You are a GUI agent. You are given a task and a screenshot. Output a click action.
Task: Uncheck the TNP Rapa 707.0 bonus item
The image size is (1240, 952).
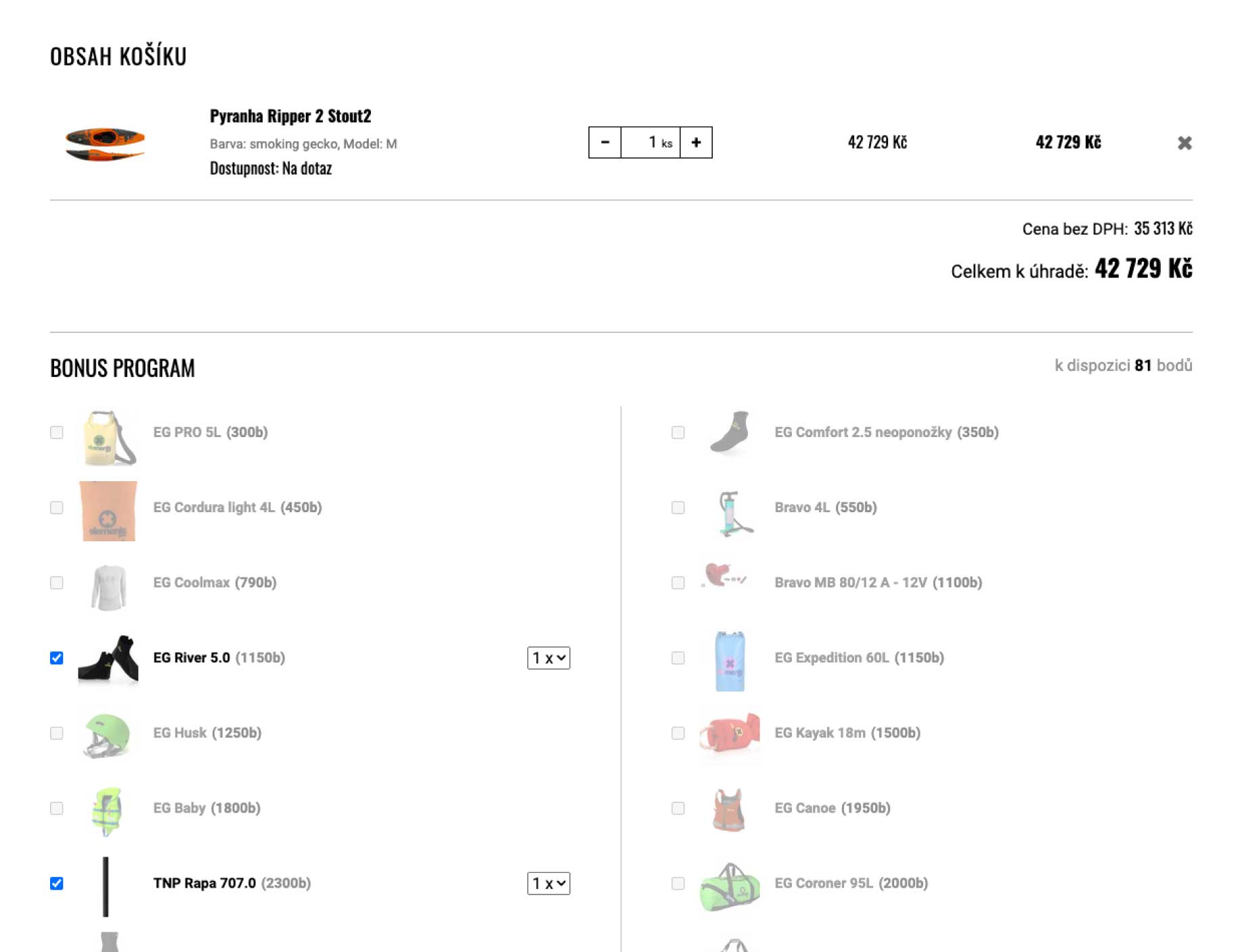pyautogui.click(x=57, y=883)
